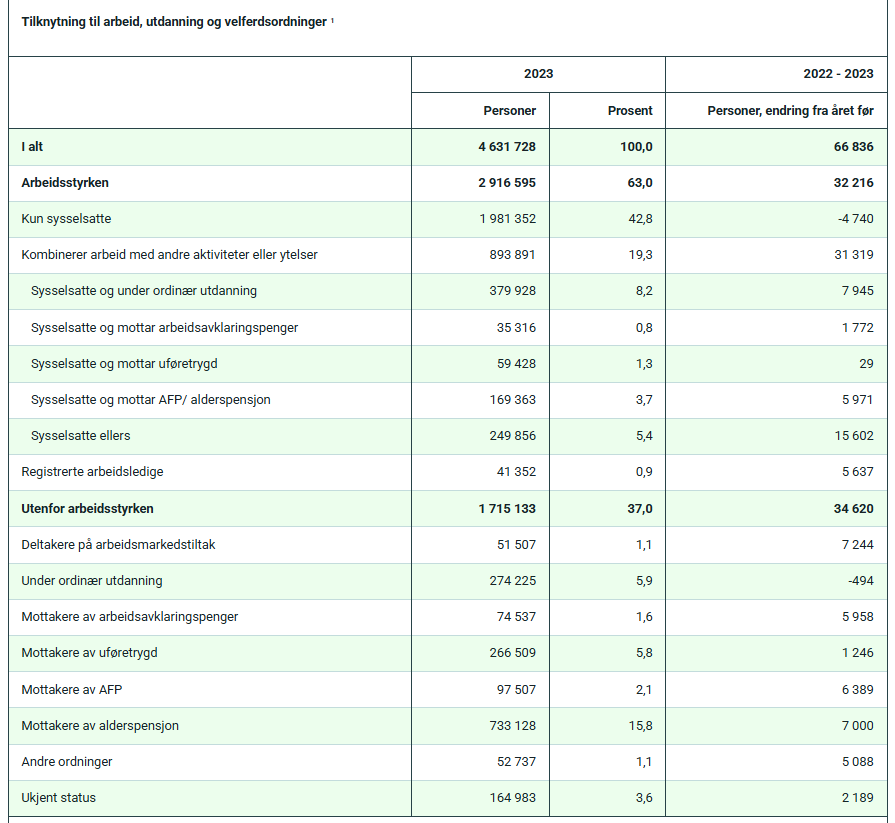The width and height of the screenshot is (895, 823).
Task: Select the 'Utenfor arbeidsstyrken' row label
Action: click(x=87, y=509)
